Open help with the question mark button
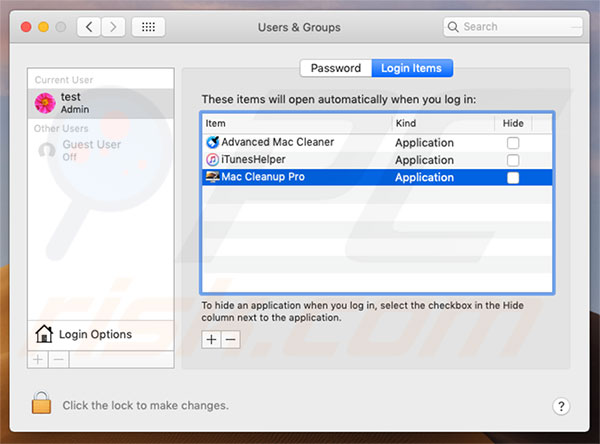Image resolution: width=600 pixels, height=444 pixels. click(x=561, y=406)
